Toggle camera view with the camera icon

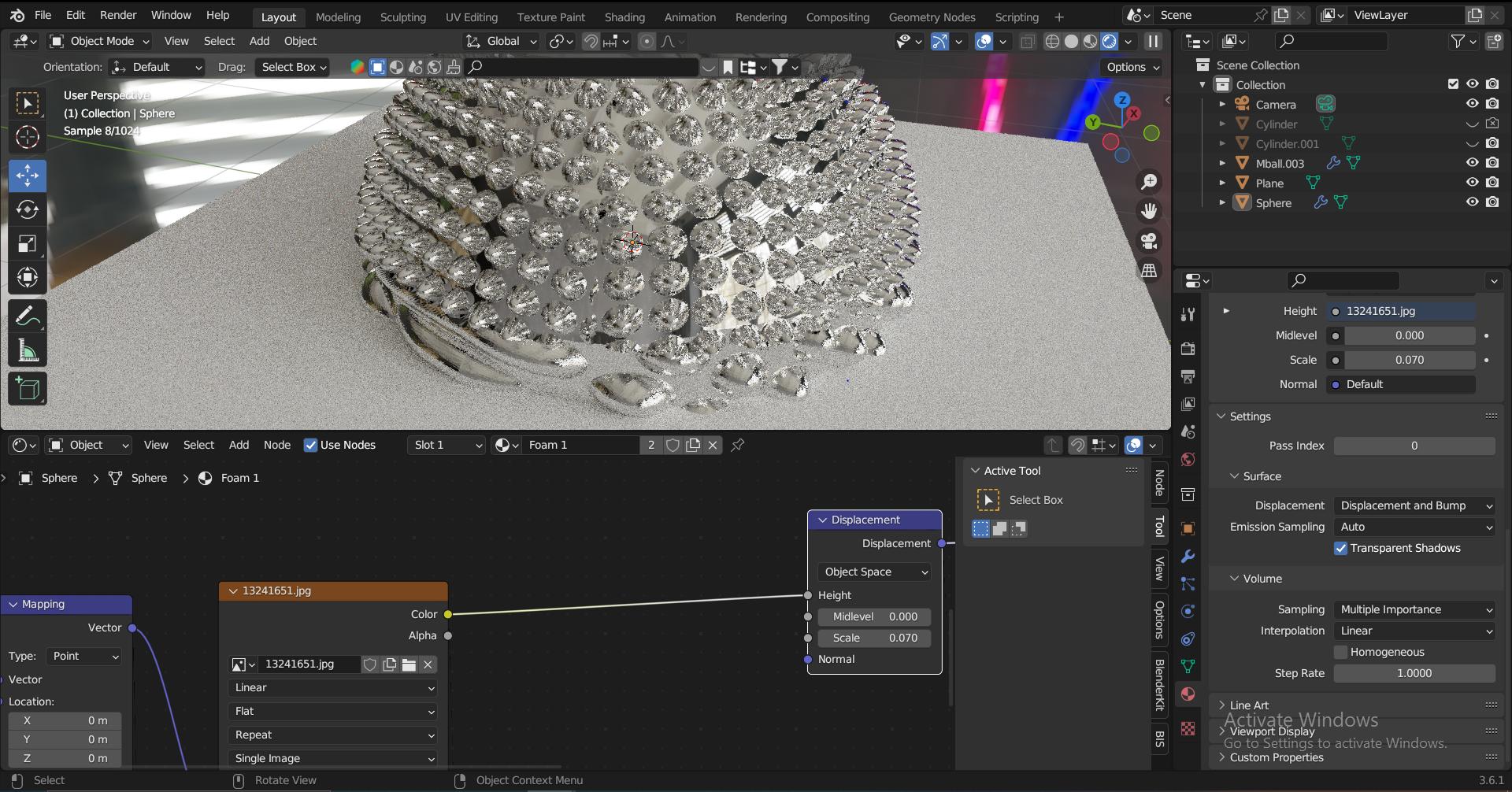[x=1149, y=241]
